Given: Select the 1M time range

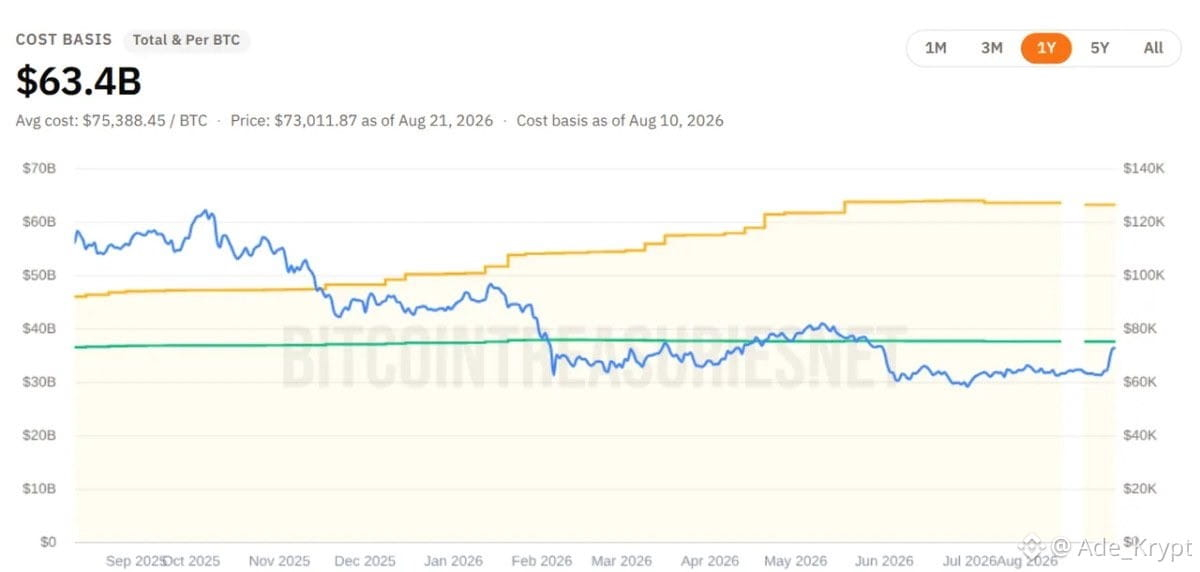Looking at the screenshot, I should (936, 48).
